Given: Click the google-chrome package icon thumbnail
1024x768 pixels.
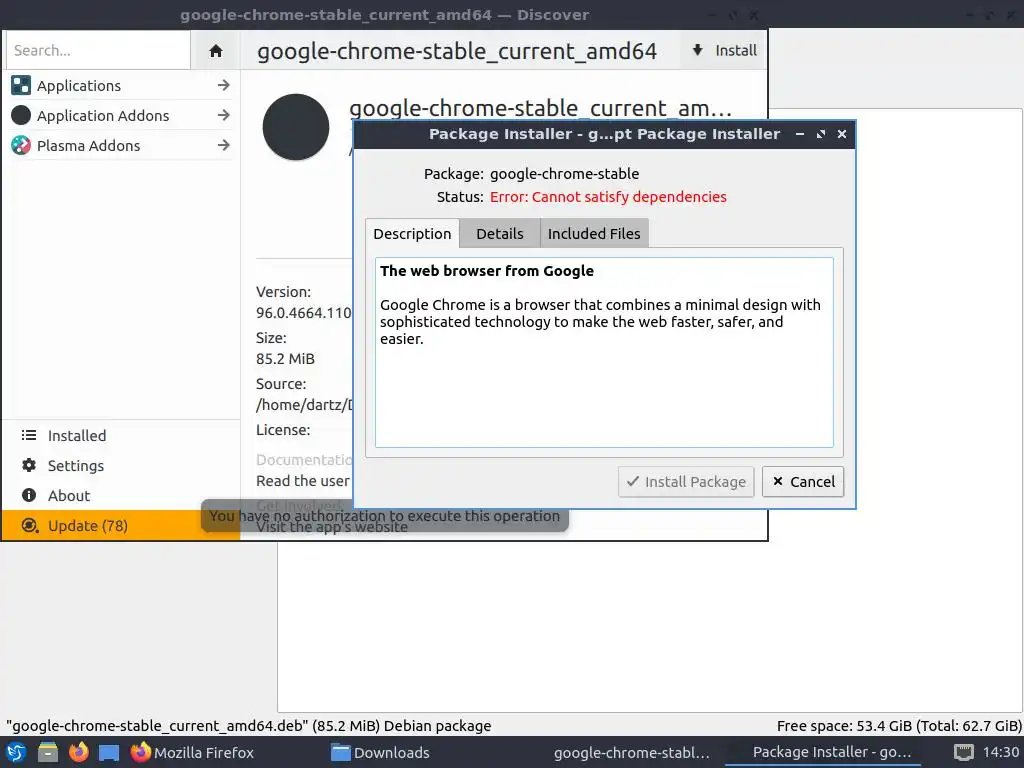Looking at the screenshot, I should [296, 127].
